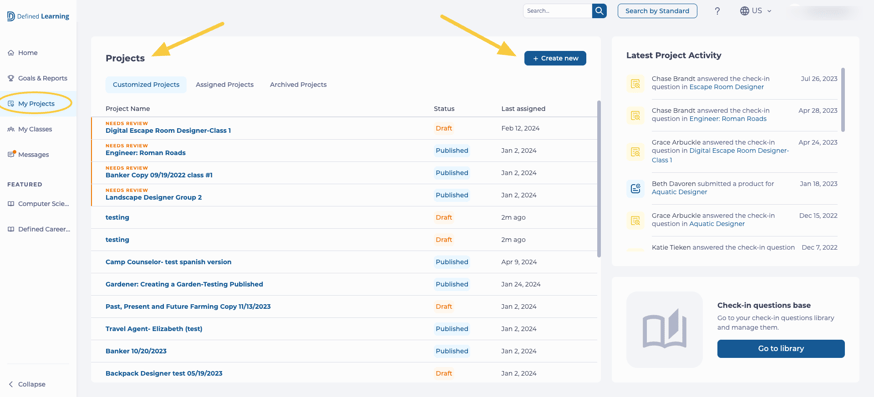Open Banker Copy 09/19/2022 class #1
This screenshot has width=874, height=397.
click(x=159, y=175)
